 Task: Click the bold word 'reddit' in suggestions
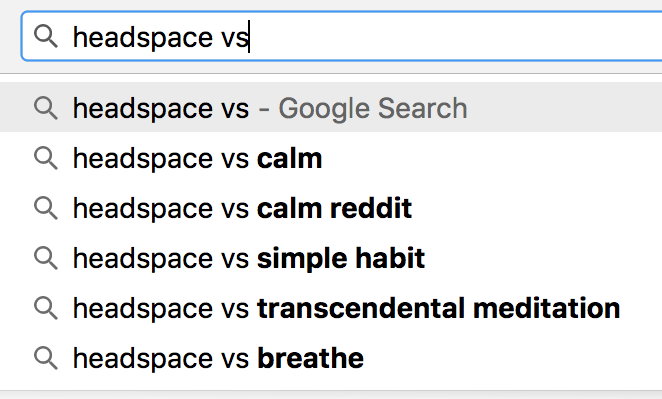tap(371, 209)
